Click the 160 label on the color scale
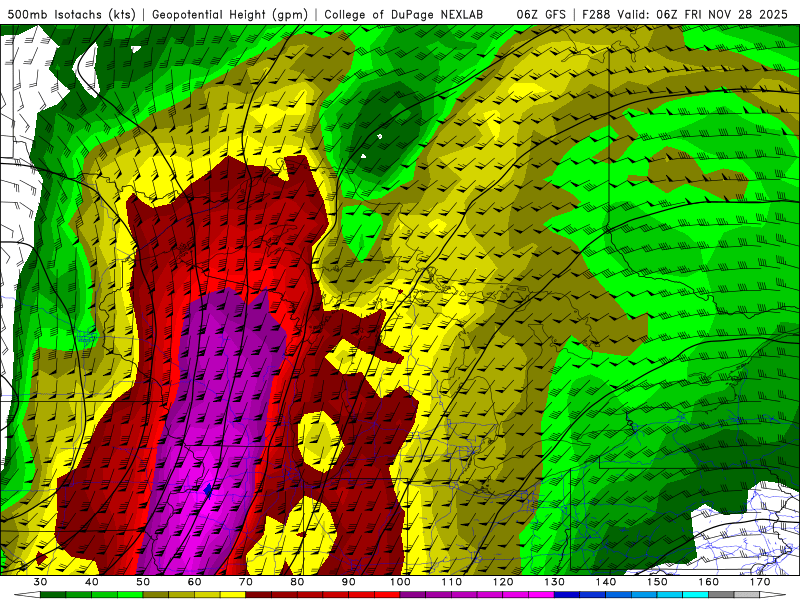 coord(709,582)
